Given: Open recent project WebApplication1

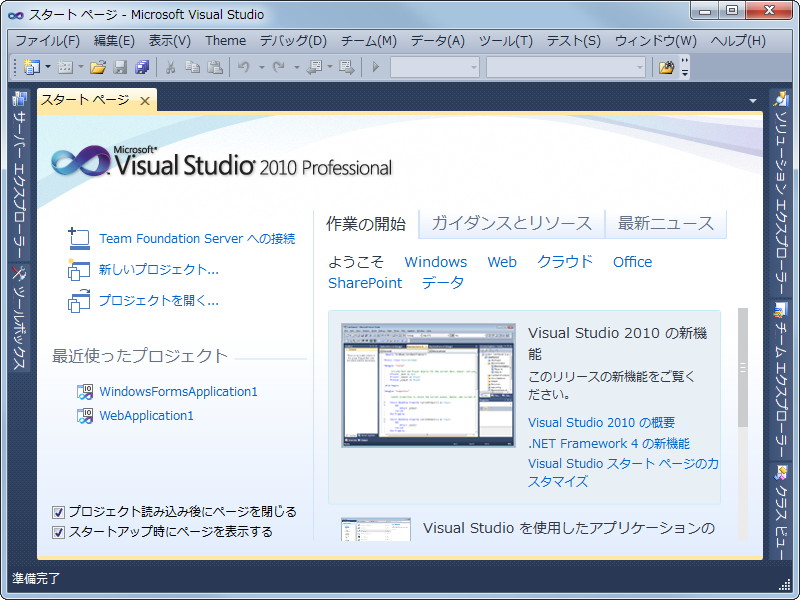Looking at the screenshot, I should click(x=146, y=415).
